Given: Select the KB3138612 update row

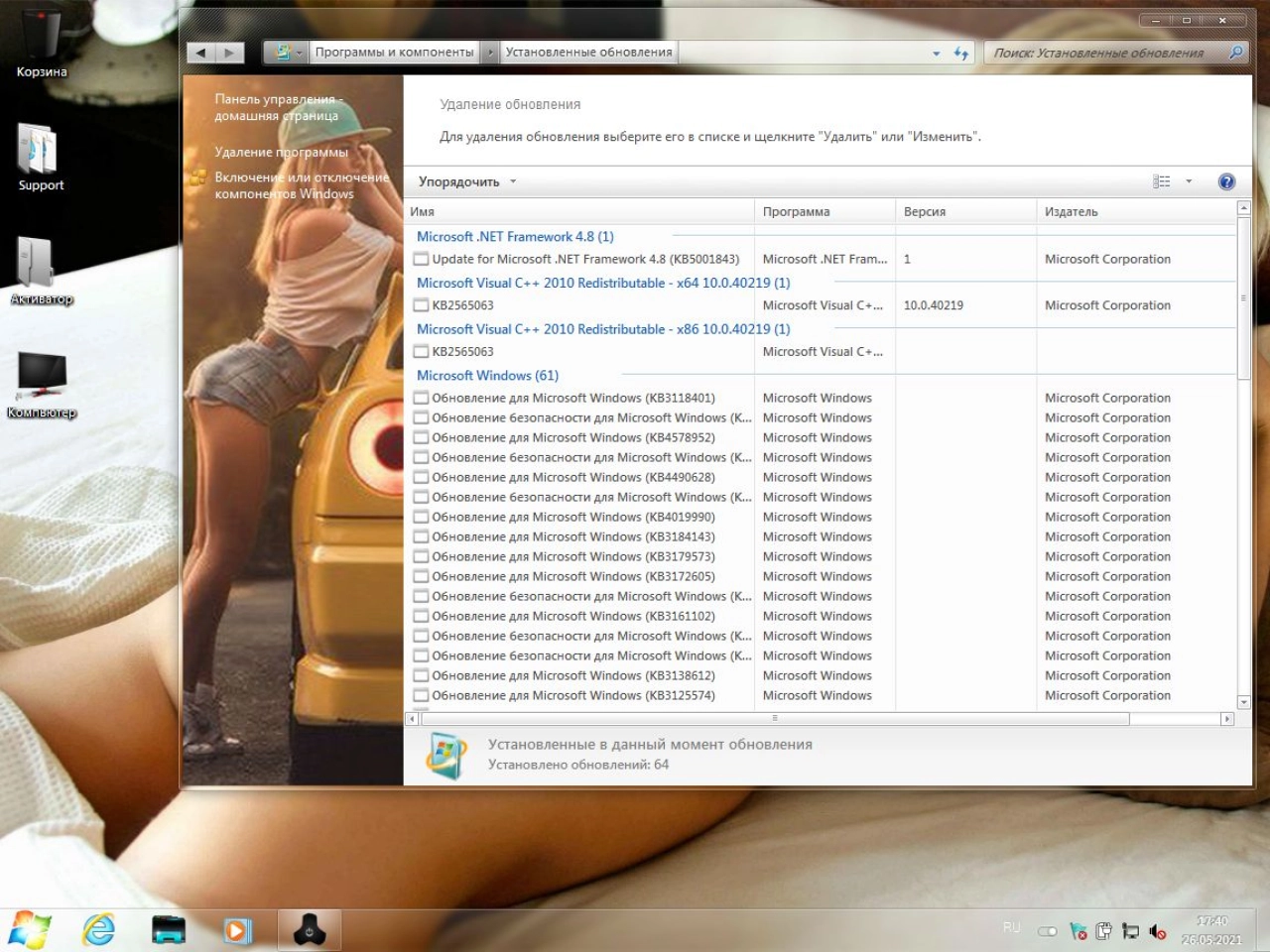Looking at the screenshot, I should 820,676.
